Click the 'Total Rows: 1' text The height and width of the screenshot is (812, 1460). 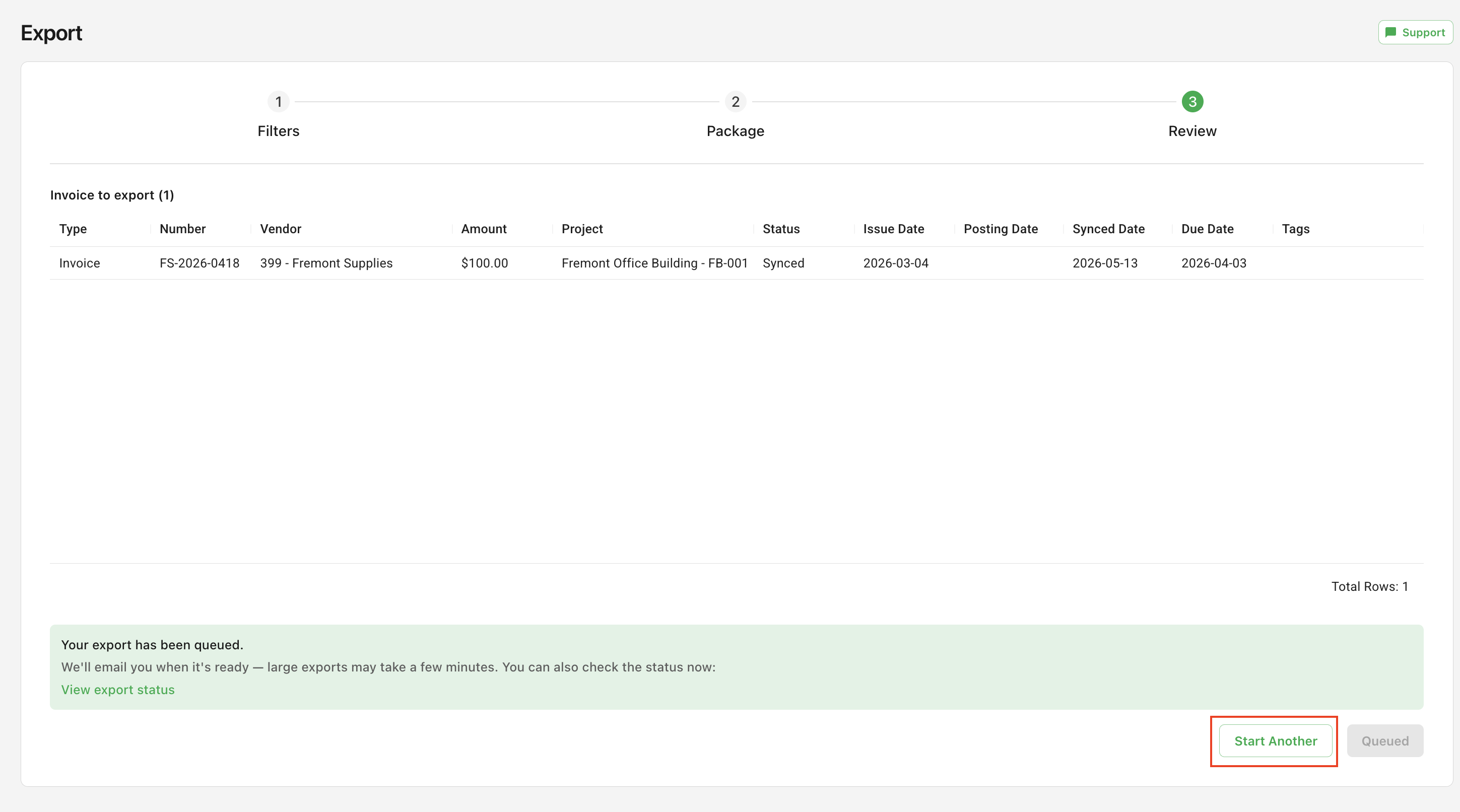(1369, 586)
